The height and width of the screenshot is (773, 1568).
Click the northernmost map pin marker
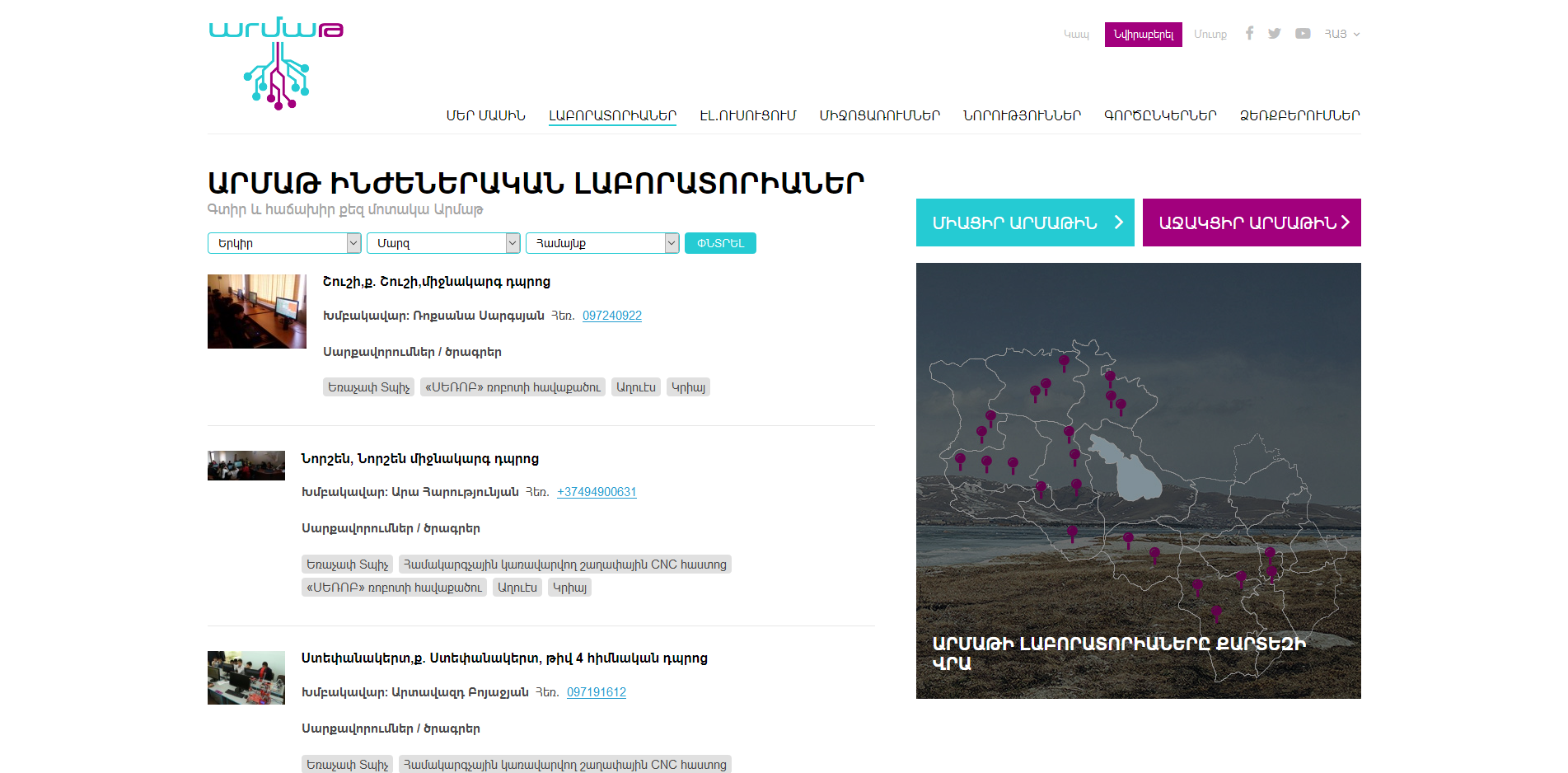1064,363
